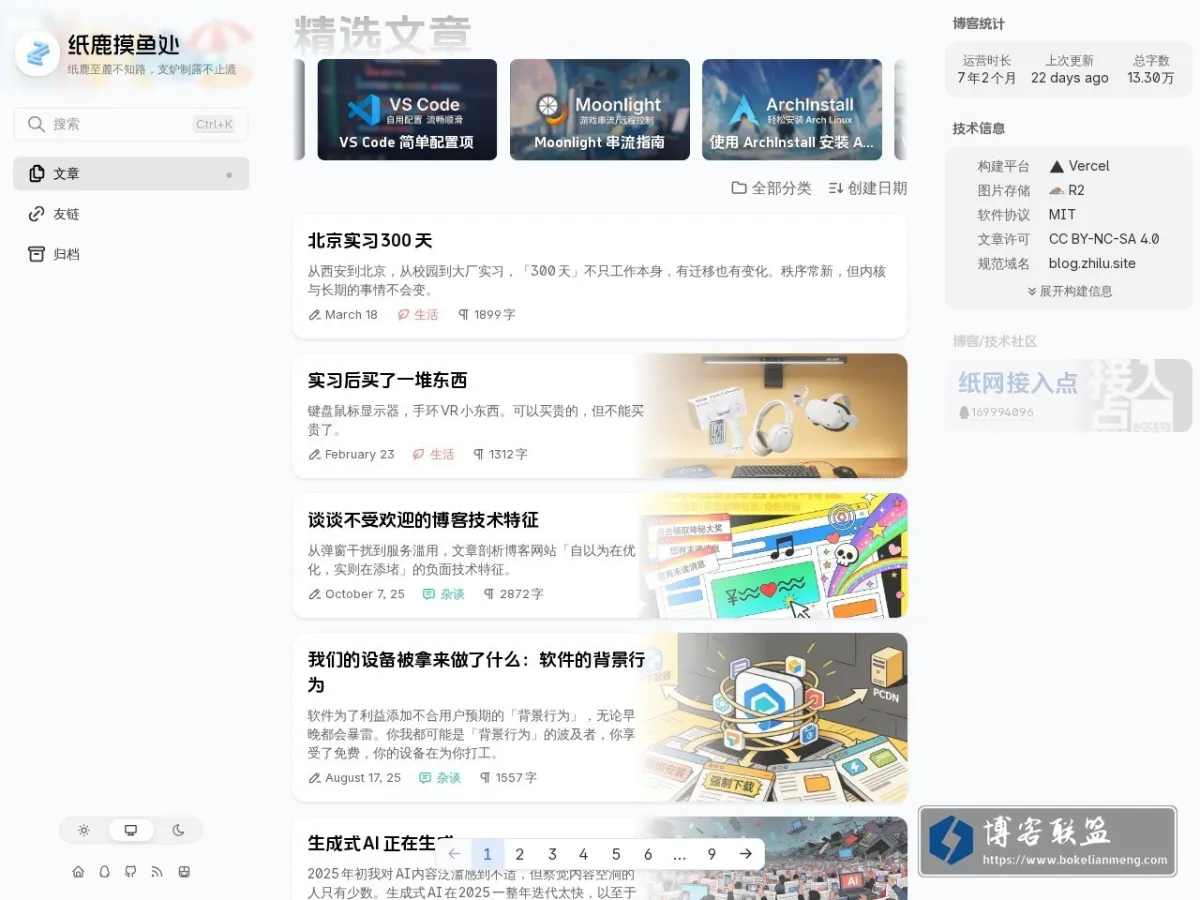Click the bell icon beside 169994096
The height and width of the screenshot is (900, 1200).
tap(964, 412)
